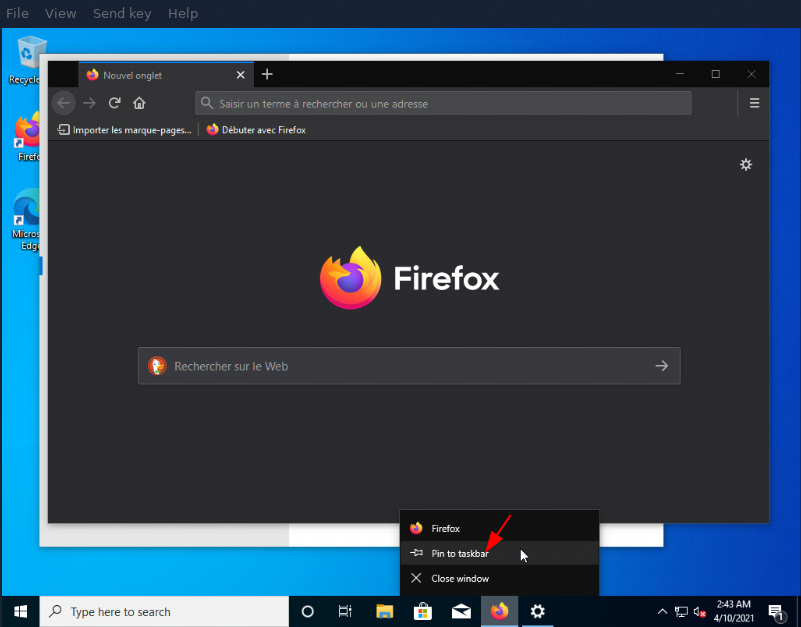Select the Firefox desktop shortcut
The height and width of the screenshot is (627, 801).
coord(27,136)
